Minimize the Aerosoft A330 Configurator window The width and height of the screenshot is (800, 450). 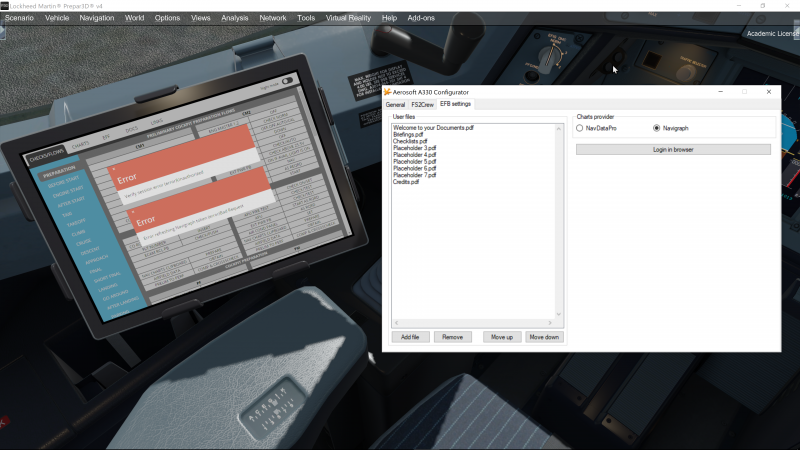[720, 92]
